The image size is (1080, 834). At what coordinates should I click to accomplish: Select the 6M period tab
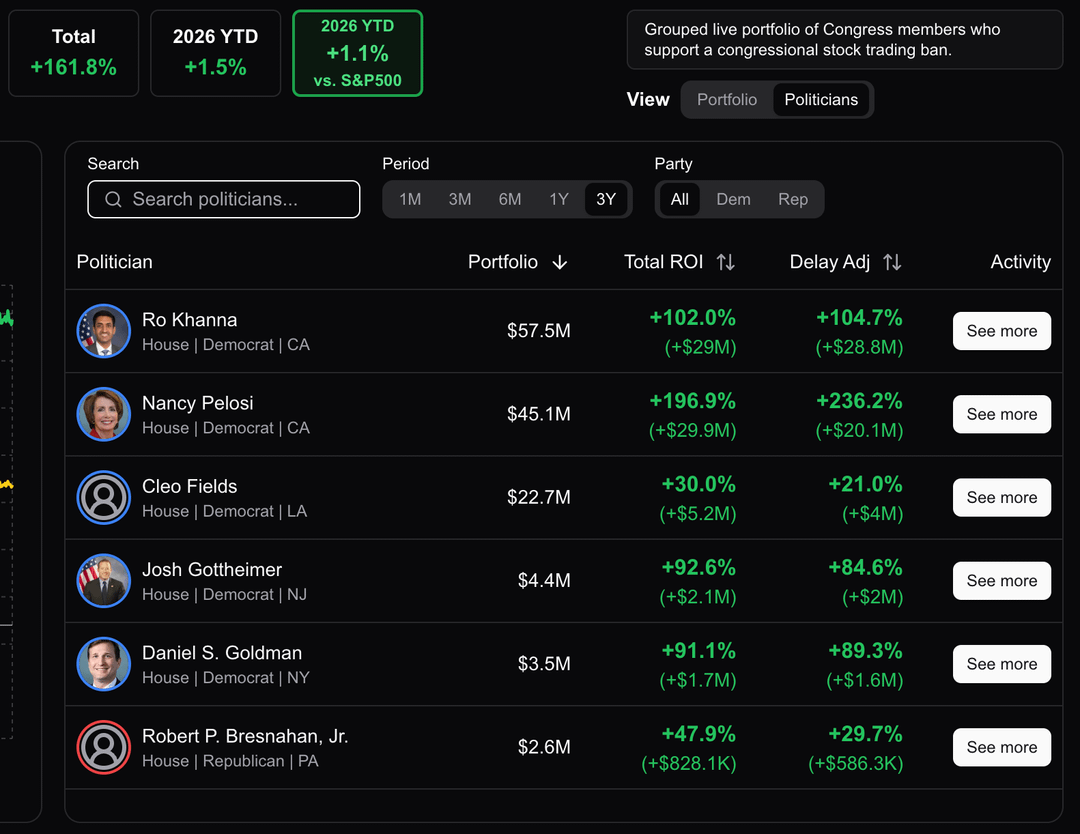click(x=510, y=199)
